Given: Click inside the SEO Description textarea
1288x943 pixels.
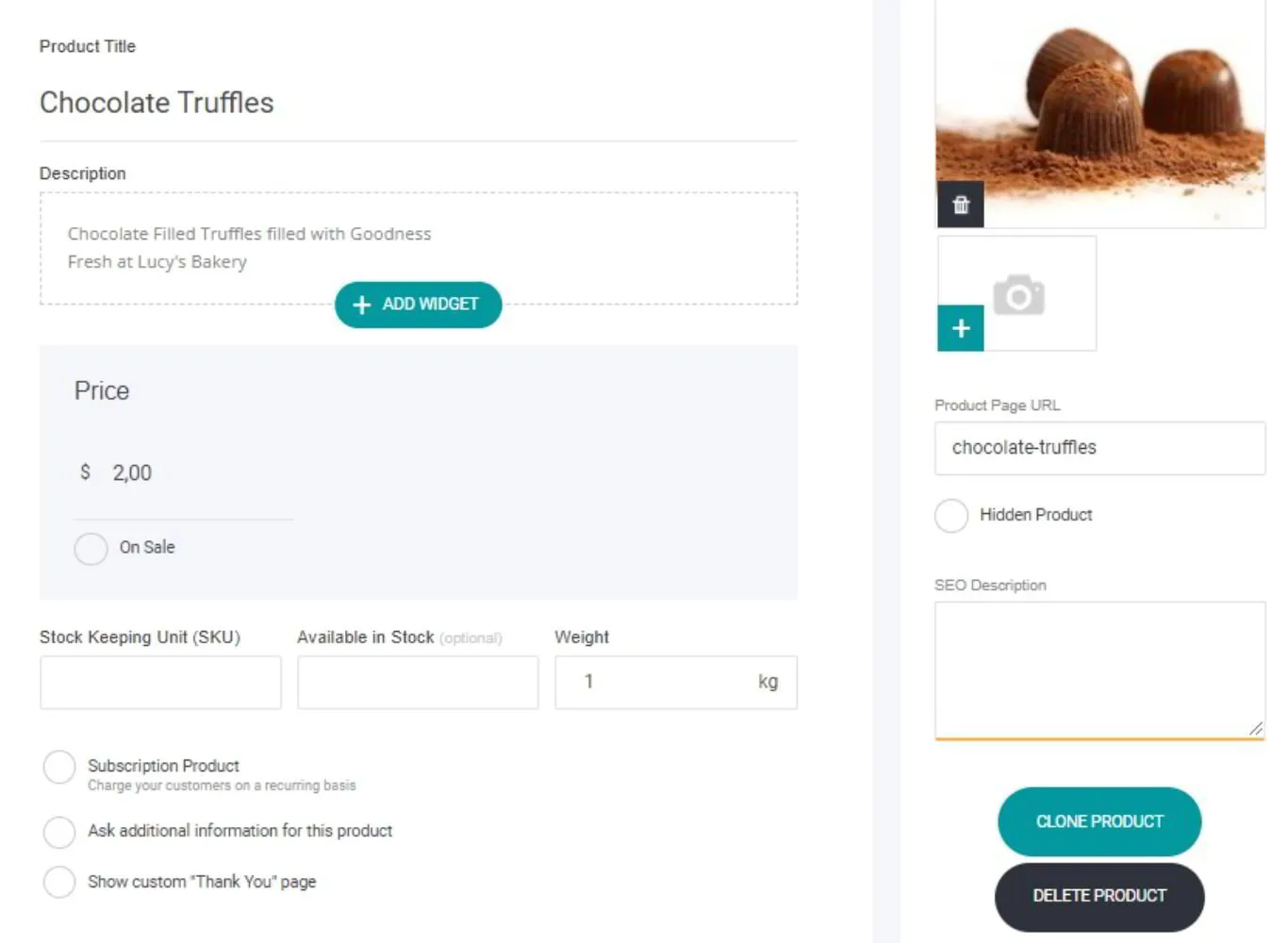Looking at the screenshot, I should 1099,670.
